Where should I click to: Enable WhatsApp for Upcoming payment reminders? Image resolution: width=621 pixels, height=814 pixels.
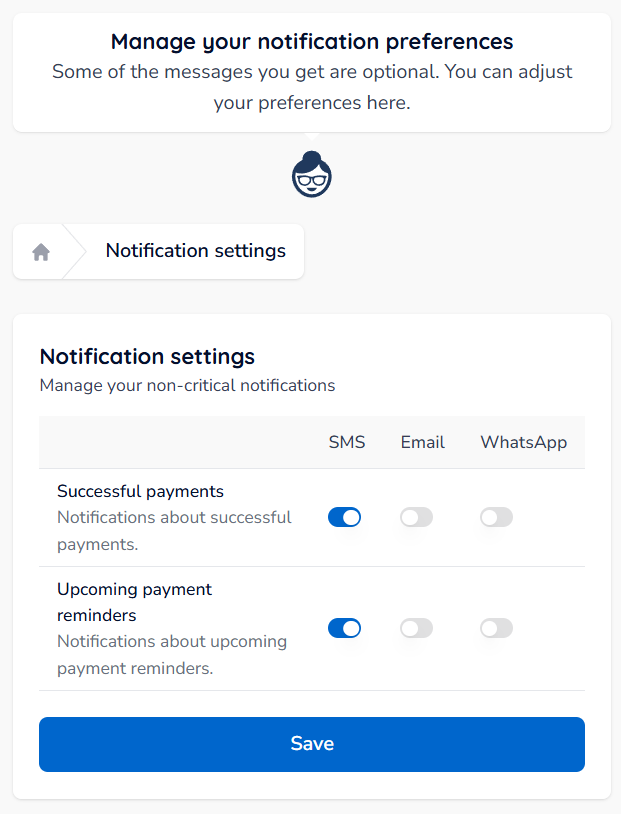tap(496, 628)
